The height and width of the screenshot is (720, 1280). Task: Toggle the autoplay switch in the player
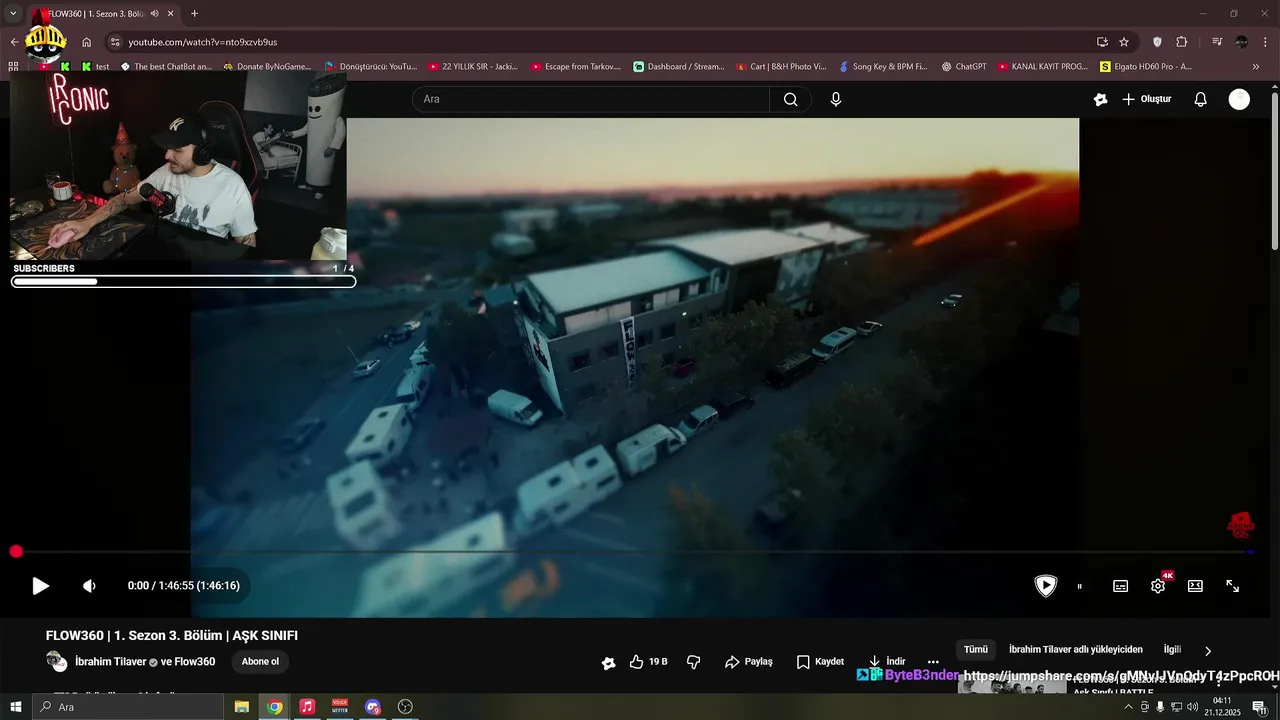click(x=1080, y=586)
